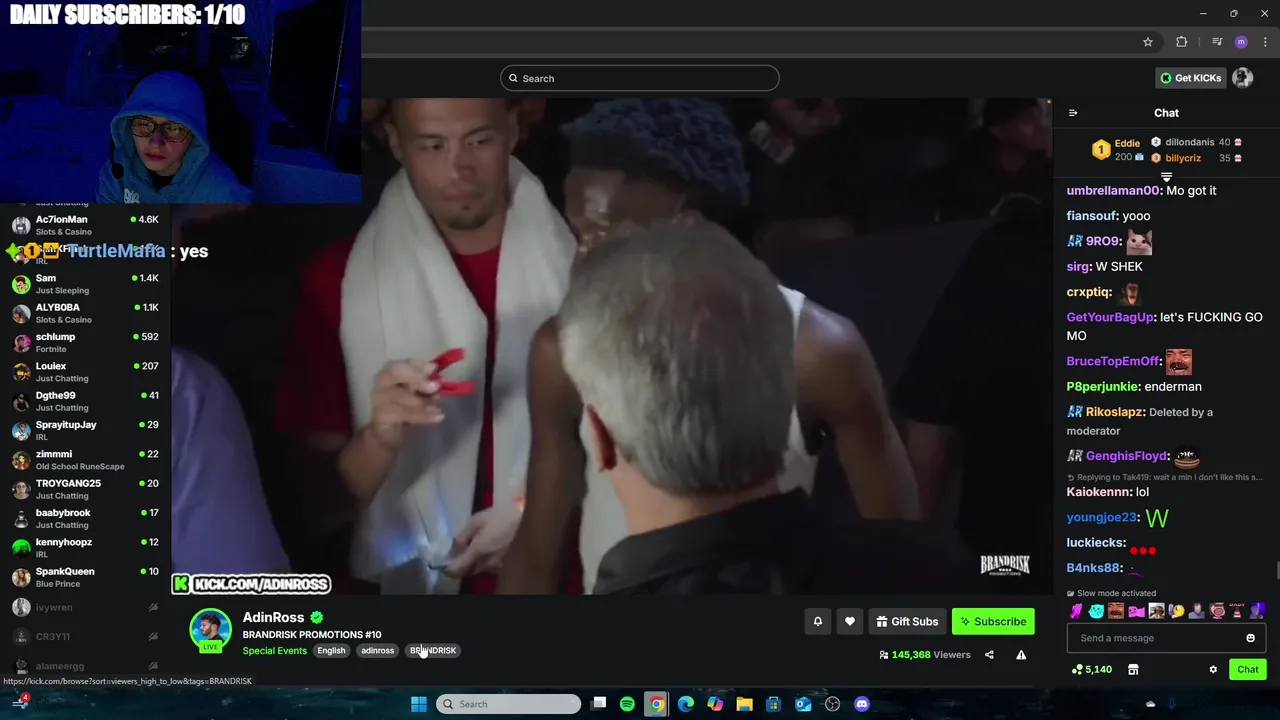1280x720 pixels.
Task: Open Task View from the taskbar
Action: [598, 704]
